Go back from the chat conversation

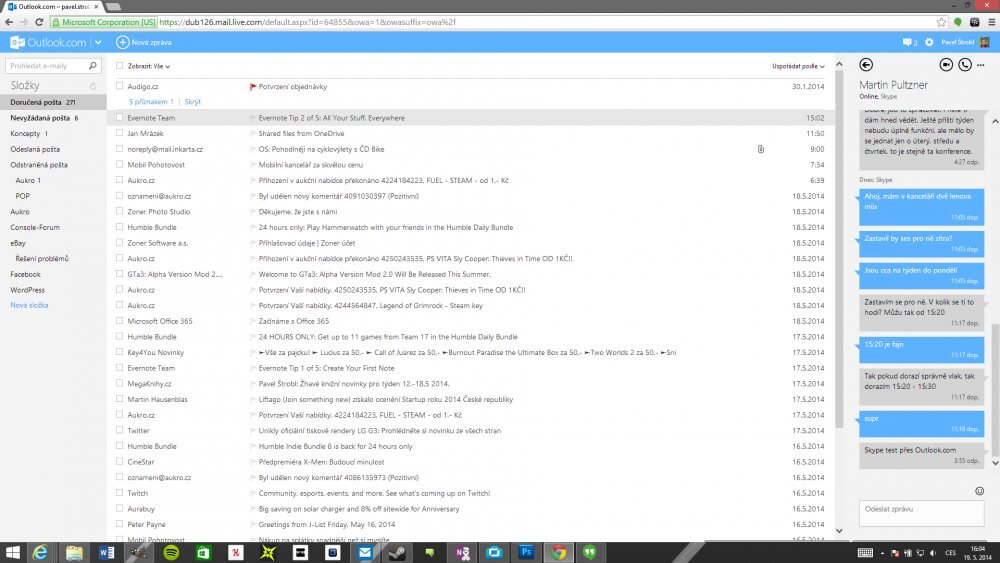pyautogui.click(x=866, y=64)
